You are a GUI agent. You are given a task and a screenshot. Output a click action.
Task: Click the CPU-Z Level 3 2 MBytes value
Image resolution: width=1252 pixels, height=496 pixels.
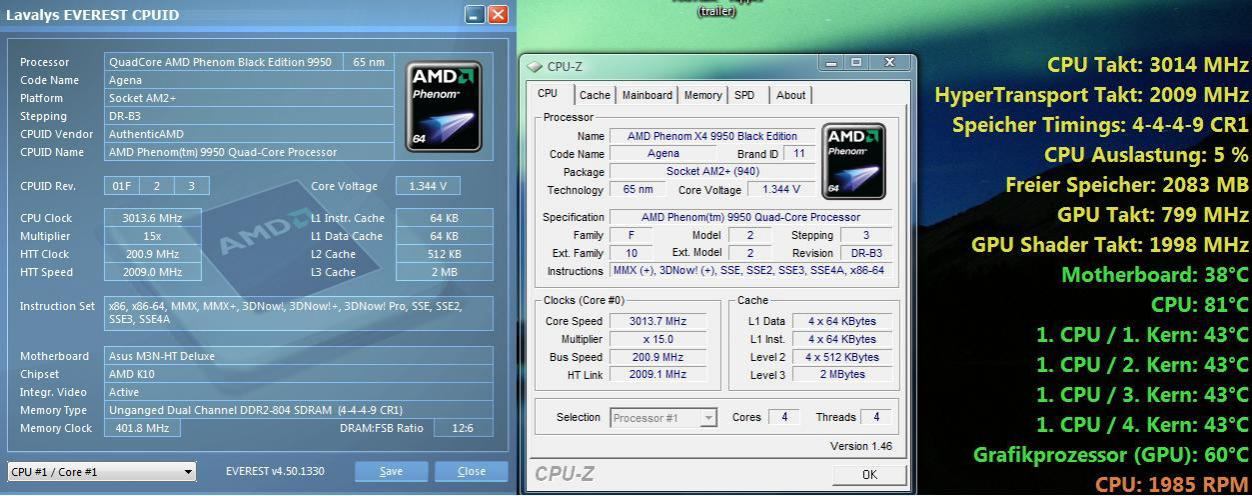point(842,375)
